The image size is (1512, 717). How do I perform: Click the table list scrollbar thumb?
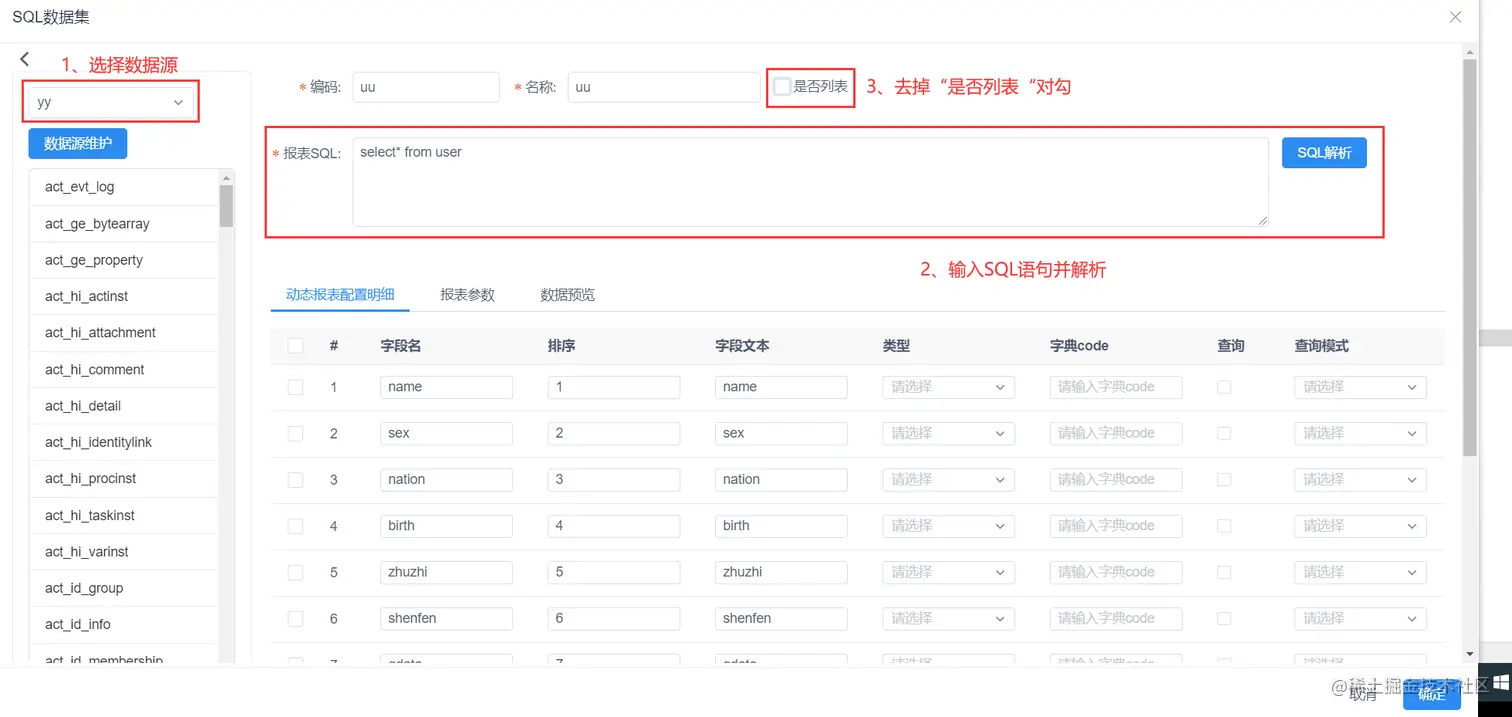point(227,205)
